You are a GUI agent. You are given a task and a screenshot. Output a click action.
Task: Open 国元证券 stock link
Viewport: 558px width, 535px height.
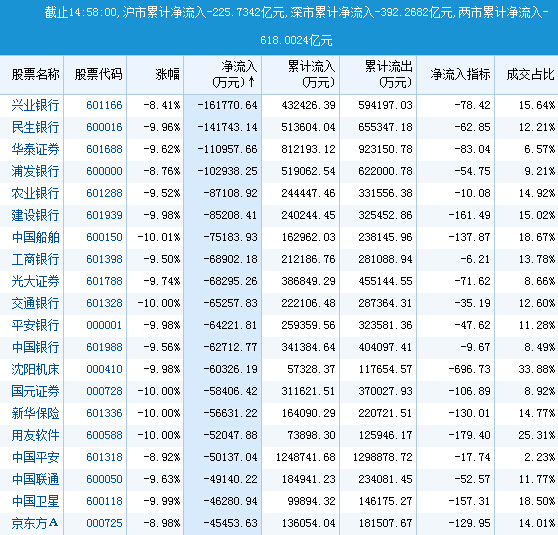[35, 391]
